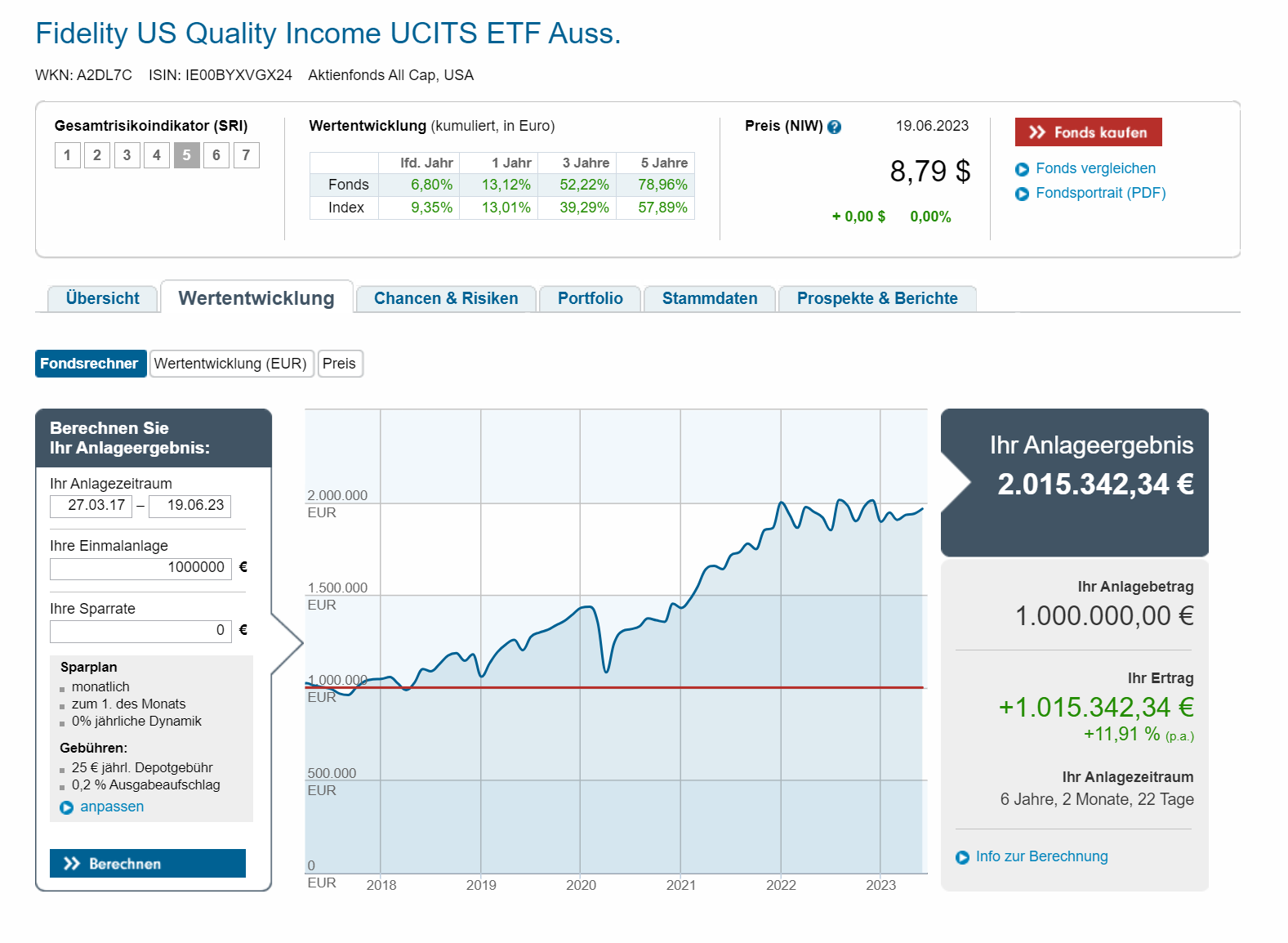Viewport: 1288px width, 943px height.
Task: Click the end date field 19.06.23
Action: [189, 506]
